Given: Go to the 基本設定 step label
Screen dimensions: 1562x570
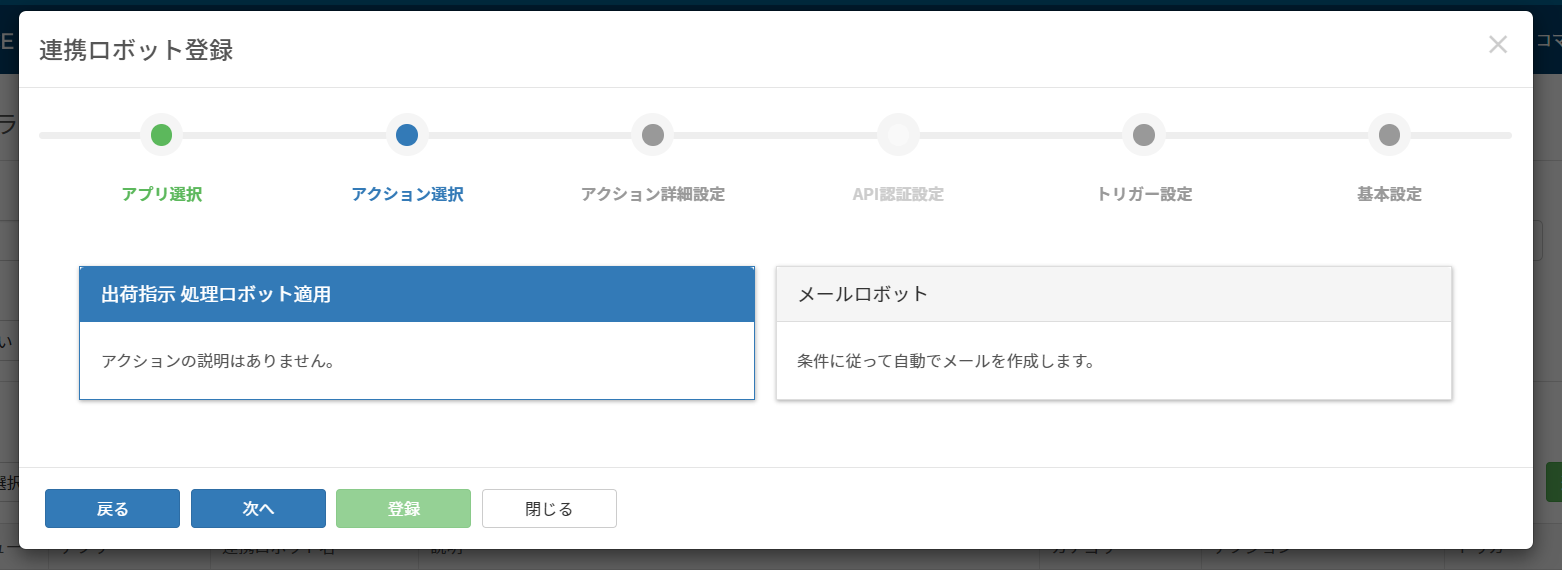Looking at the screenshot, I should 1389,194.
